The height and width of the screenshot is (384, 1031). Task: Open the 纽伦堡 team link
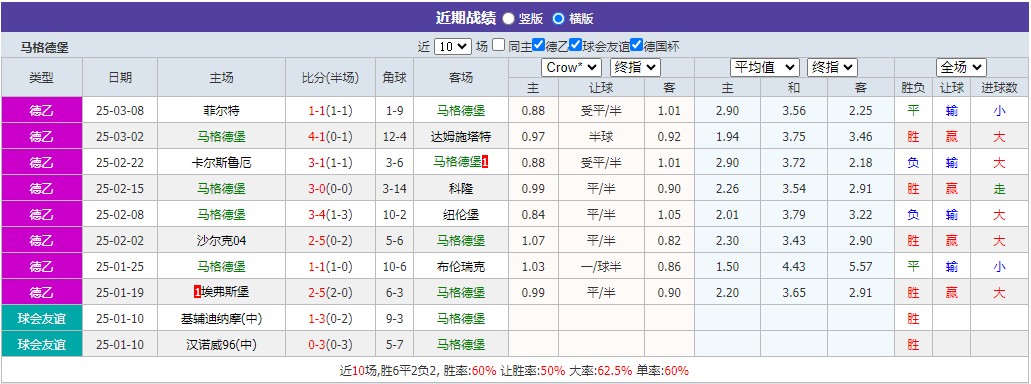(460, 214)
